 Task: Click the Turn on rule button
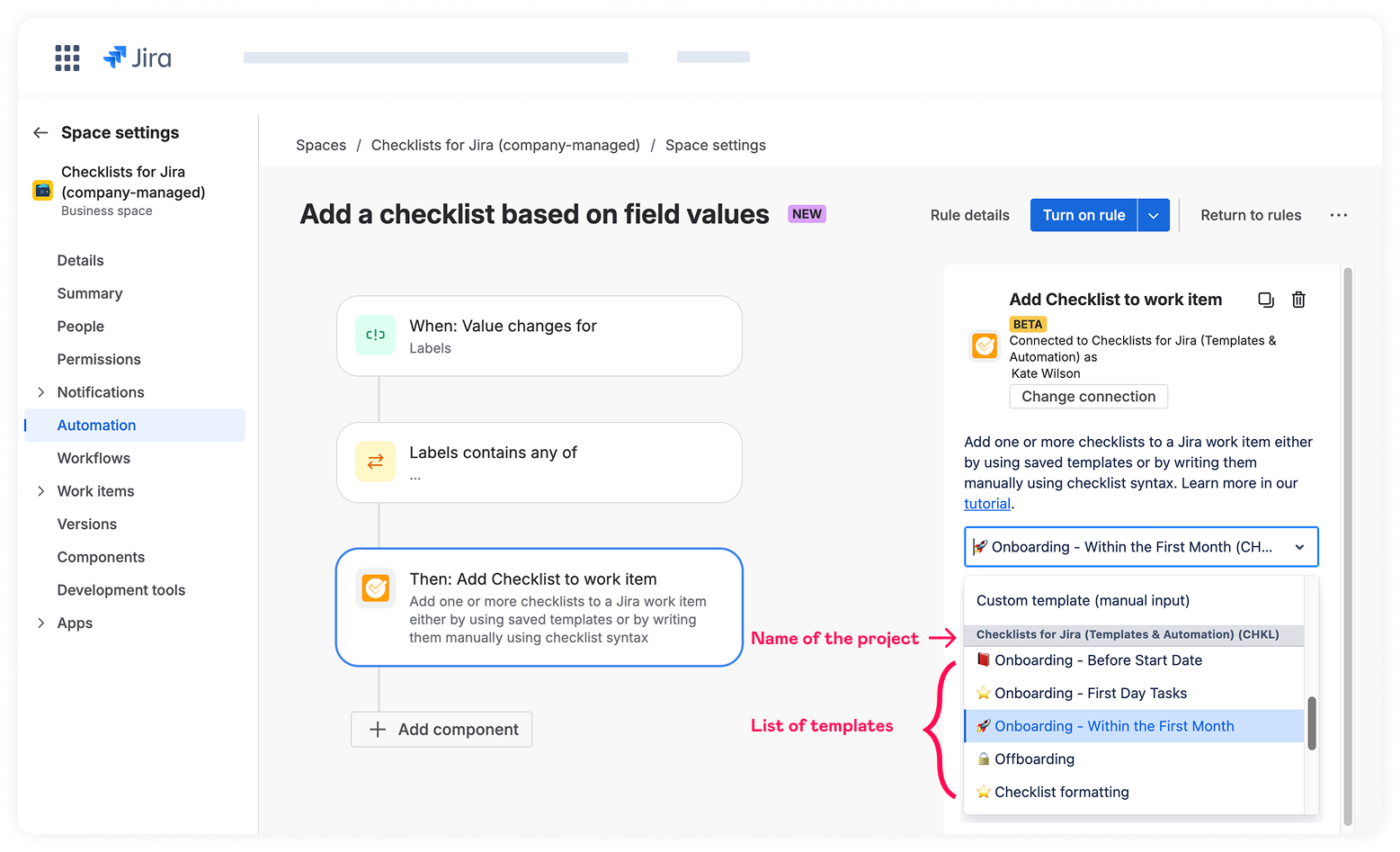[x=1083, y=215]
